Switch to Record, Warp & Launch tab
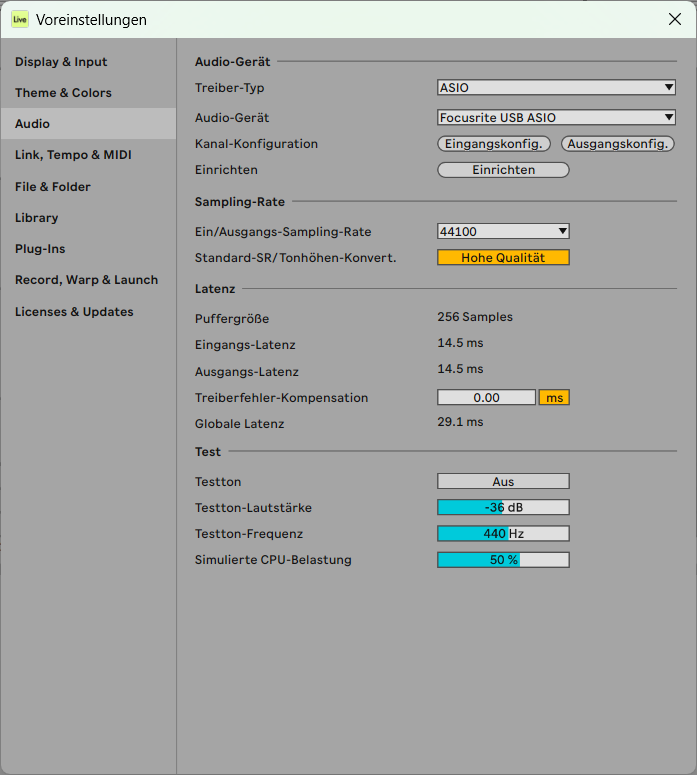 (86, 280)
